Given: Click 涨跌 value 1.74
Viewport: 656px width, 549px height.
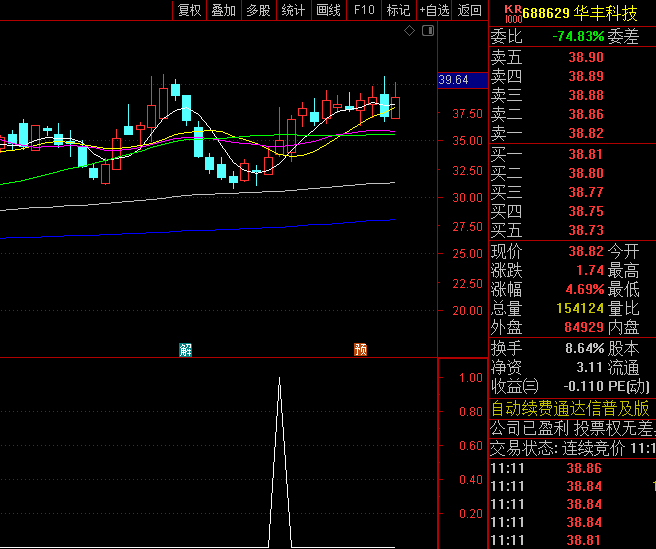Looking at the screenshot, I should tap(590, 271).
